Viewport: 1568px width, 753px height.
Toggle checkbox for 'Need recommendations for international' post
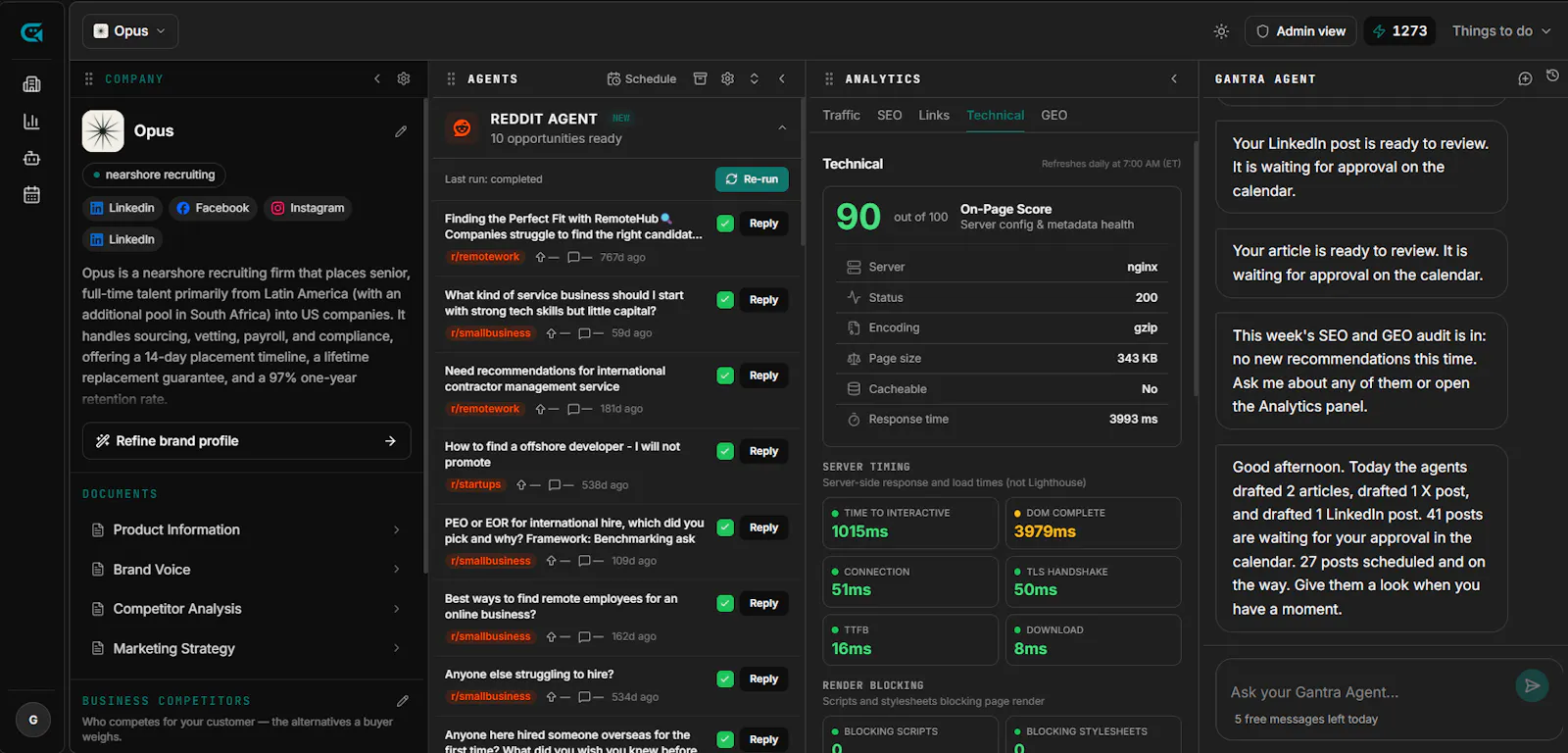coord(725,376)
